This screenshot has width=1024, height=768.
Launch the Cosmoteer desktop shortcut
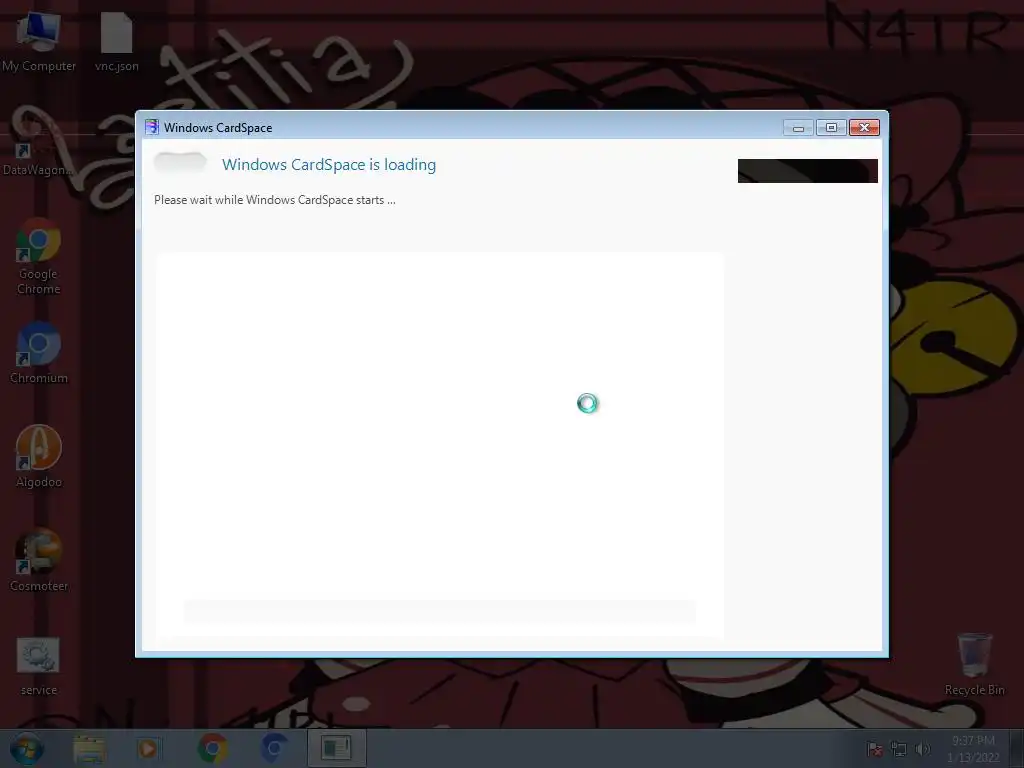click(39, 560)
